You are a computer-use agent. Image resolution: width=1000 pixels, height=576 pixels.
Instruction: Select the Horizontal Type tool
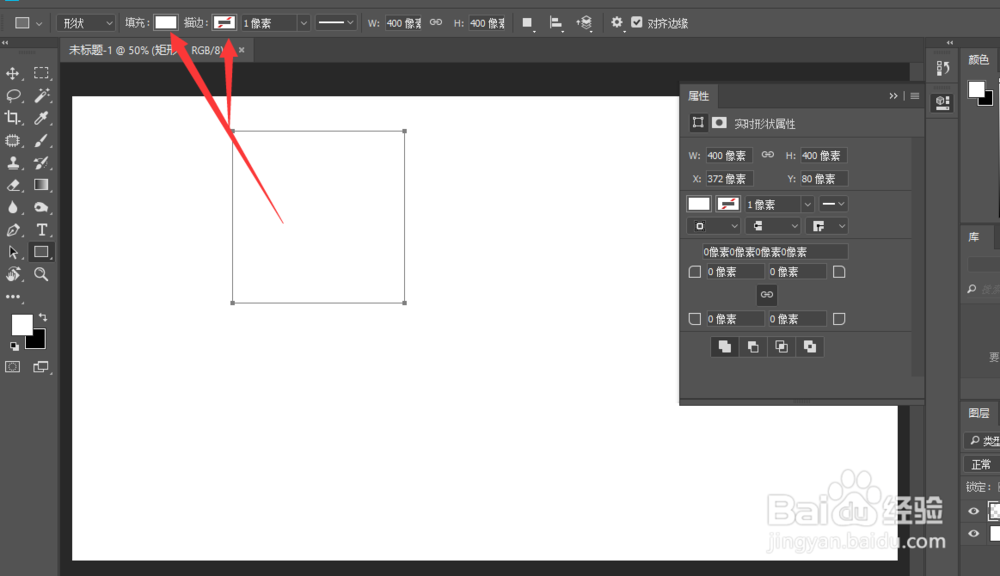coord(41,230)
